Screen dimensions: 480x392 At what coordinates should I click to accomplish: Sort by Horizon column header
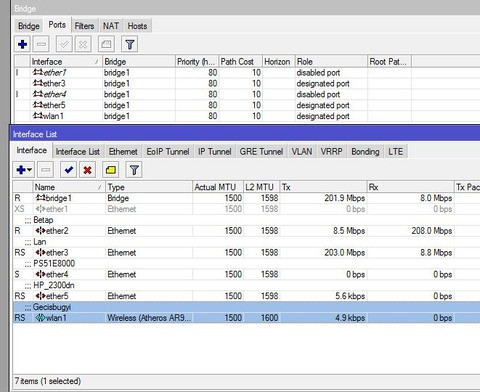[x=278, y=62]
